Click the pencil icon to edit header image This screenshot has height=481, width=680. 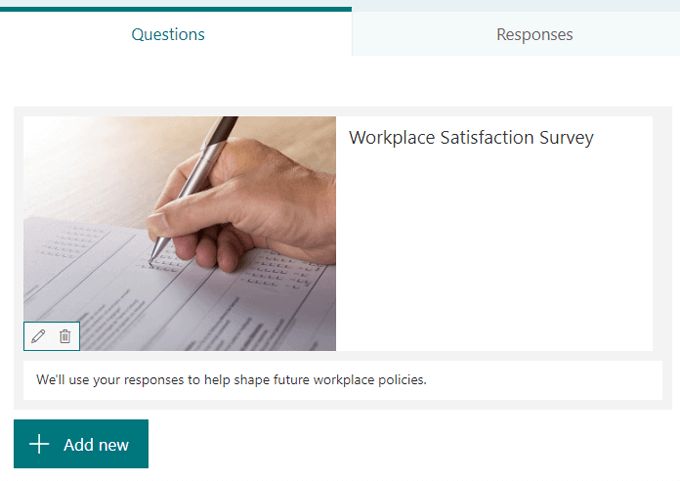38,336
